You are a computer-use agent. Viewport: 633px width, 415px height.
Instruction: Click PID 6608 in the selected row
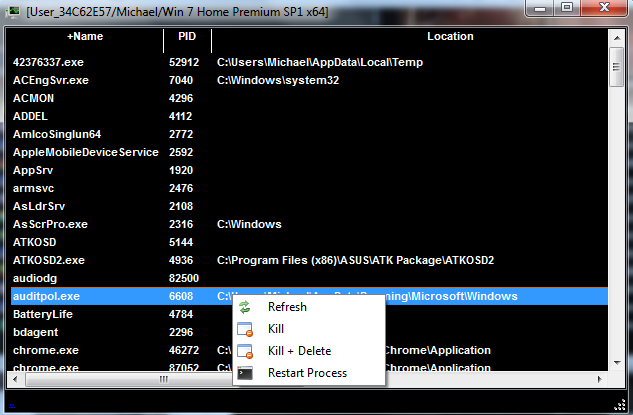click(x=181, y=296)
